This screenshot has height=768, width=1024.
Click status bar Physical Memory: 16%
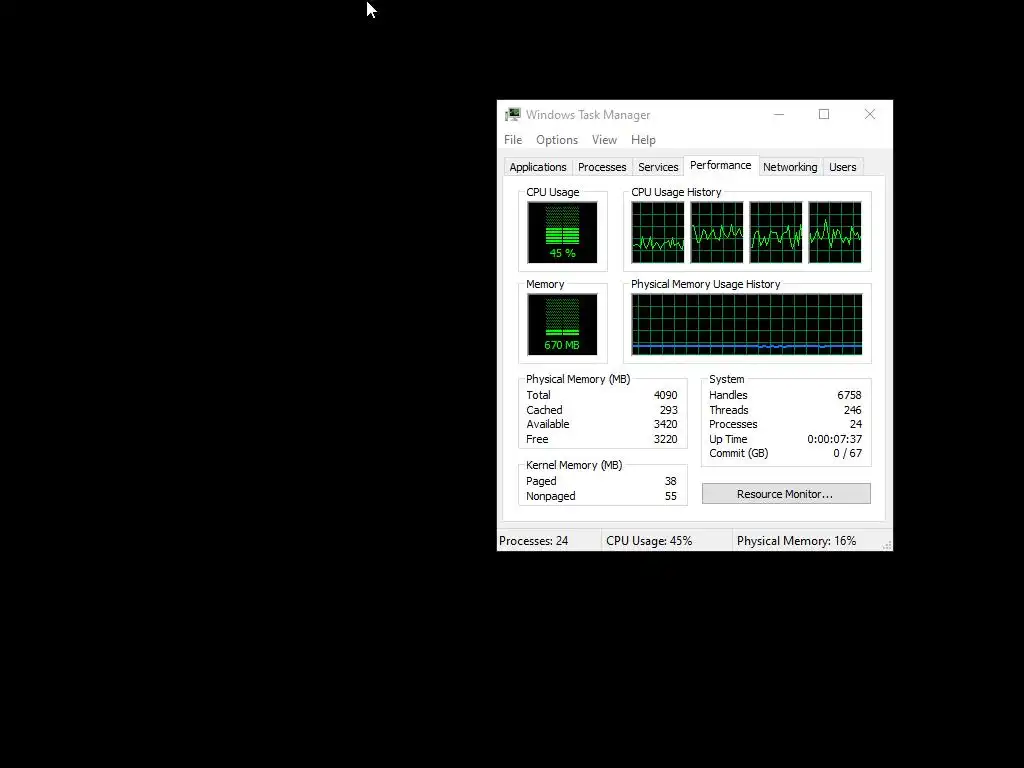pyautogui.click(x=796, y=541)
